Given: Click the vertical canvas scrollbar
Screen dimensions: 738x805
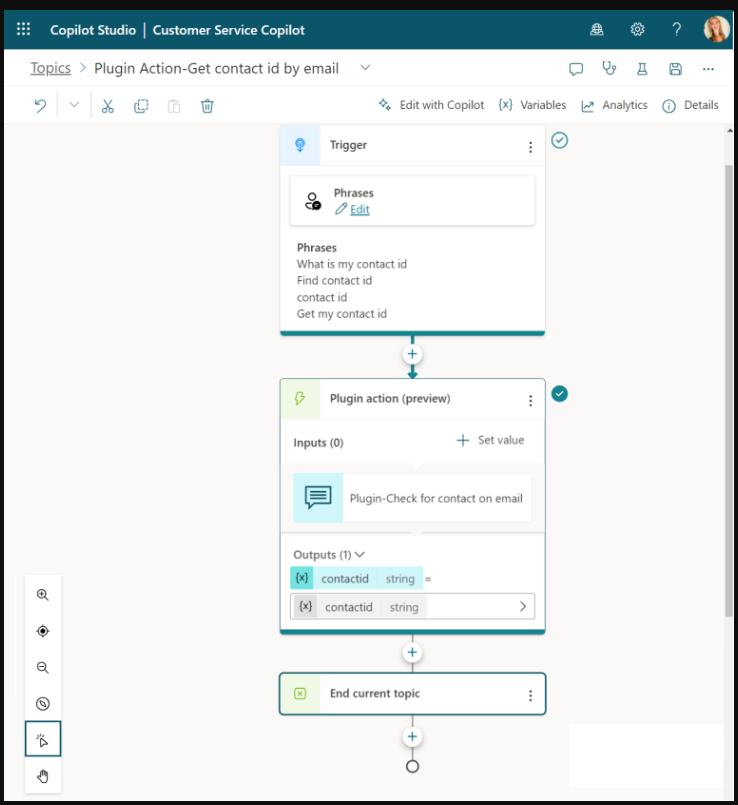Looking at the screenshot, I should click(x=729, y=390).
